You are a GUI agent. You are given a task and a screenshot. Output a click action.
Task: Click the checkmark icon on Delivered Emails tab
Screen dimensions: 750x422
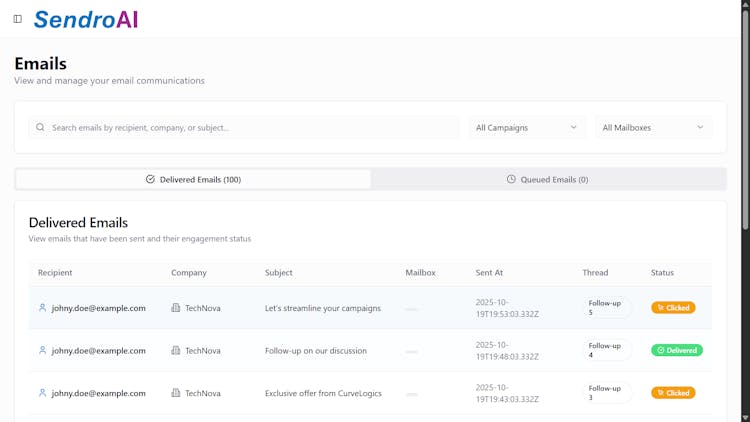tap(150, 180)
